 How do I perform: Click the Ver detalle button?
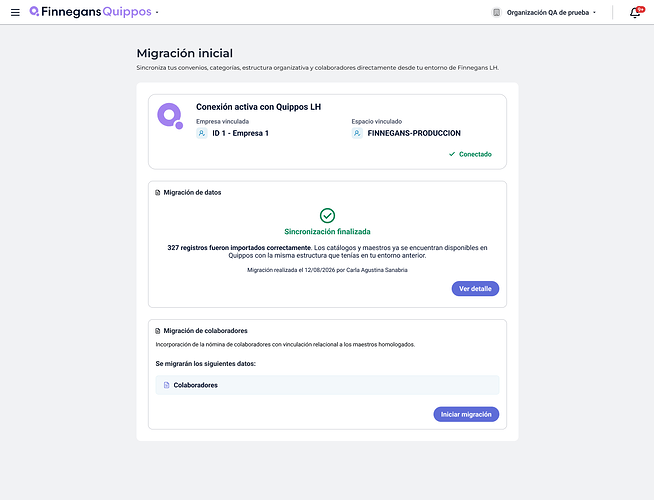click(x=475, y=289)
